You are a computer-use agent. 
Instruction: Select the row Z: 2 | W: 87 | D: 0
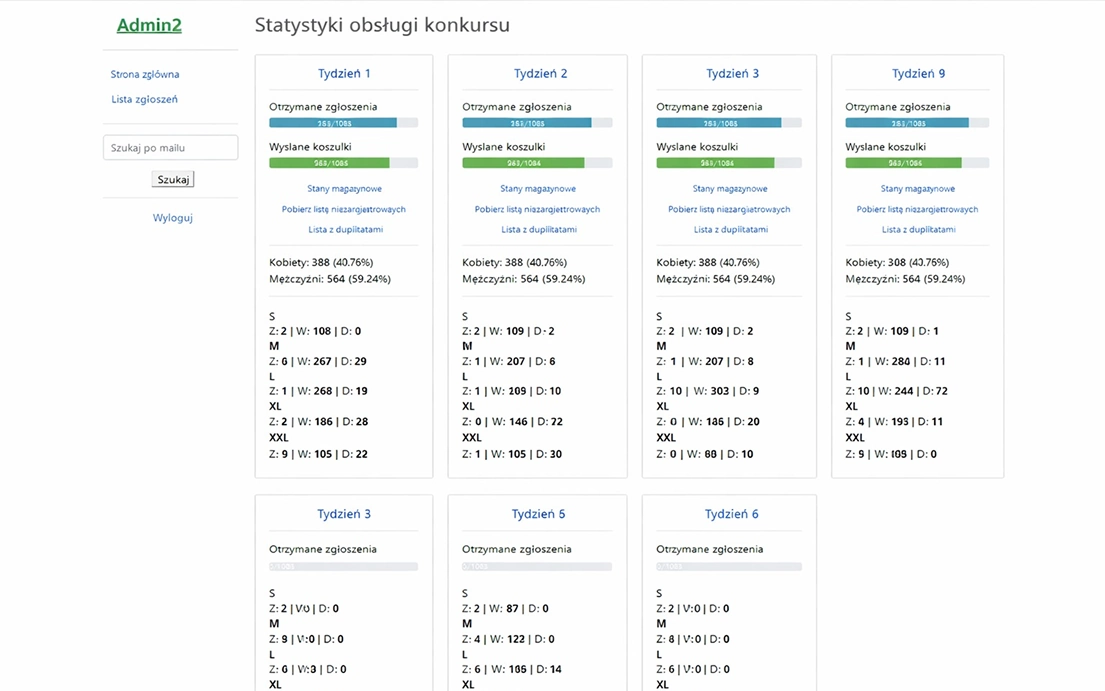(x=505, y=609)
